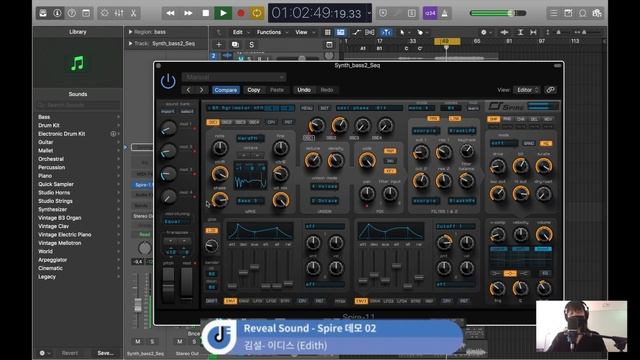Open the Editors scissors icon
The width and height of the screenshot is (640, 360).
coord(133,13)
